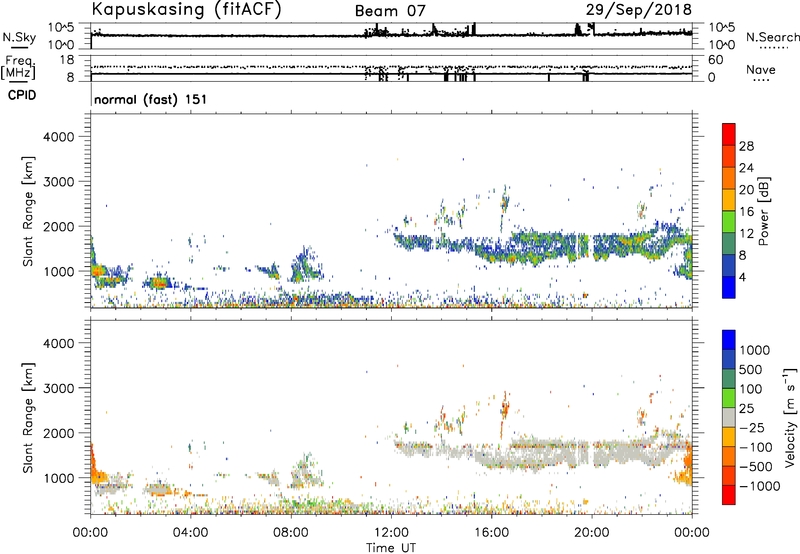800x554 pixels.
Task: Click the "28" value on the power scale
Action: [746, 146]
